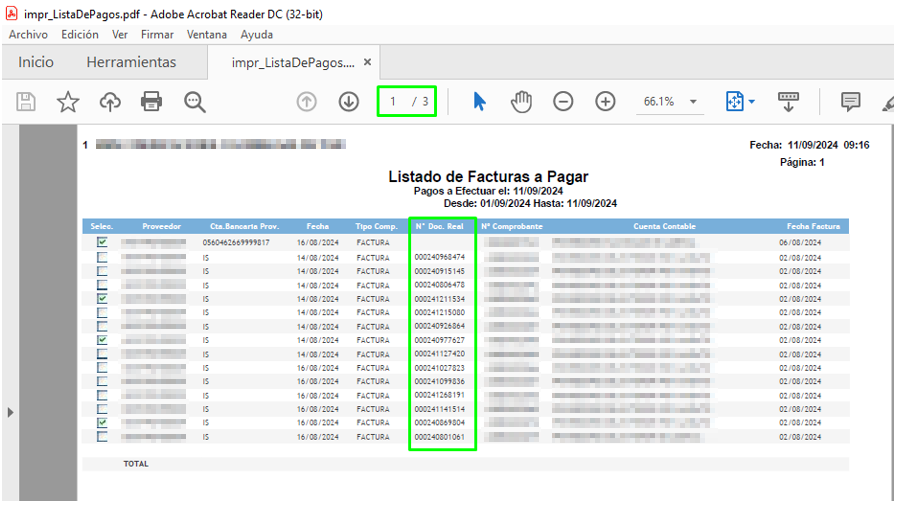Click the invoice date 06/08/2024
The height and width of the screenshot is (507, 899).
point(800,243)
